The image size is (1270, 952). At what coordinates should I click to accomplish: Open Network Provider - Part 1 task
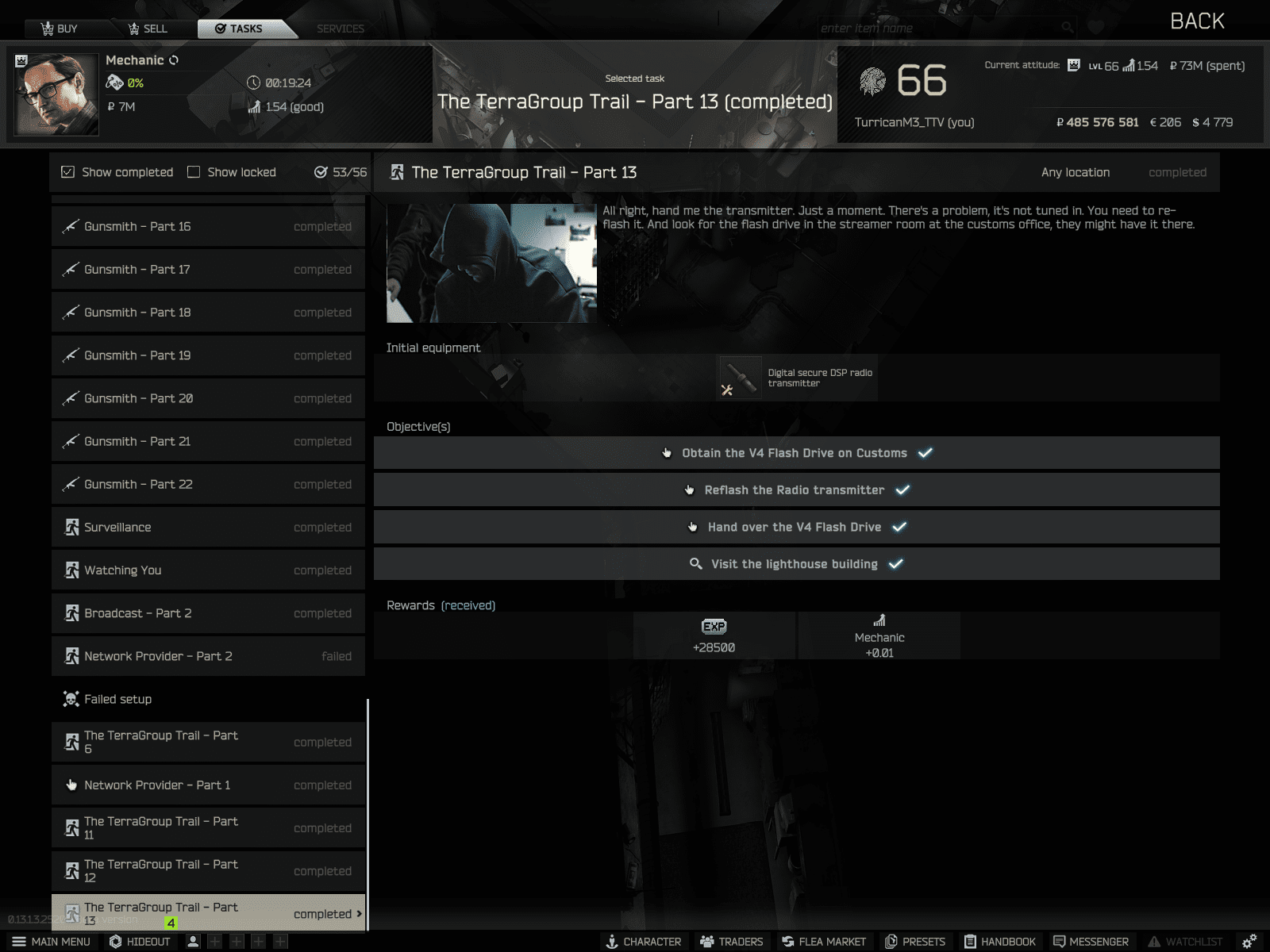[x=208, y=785]
